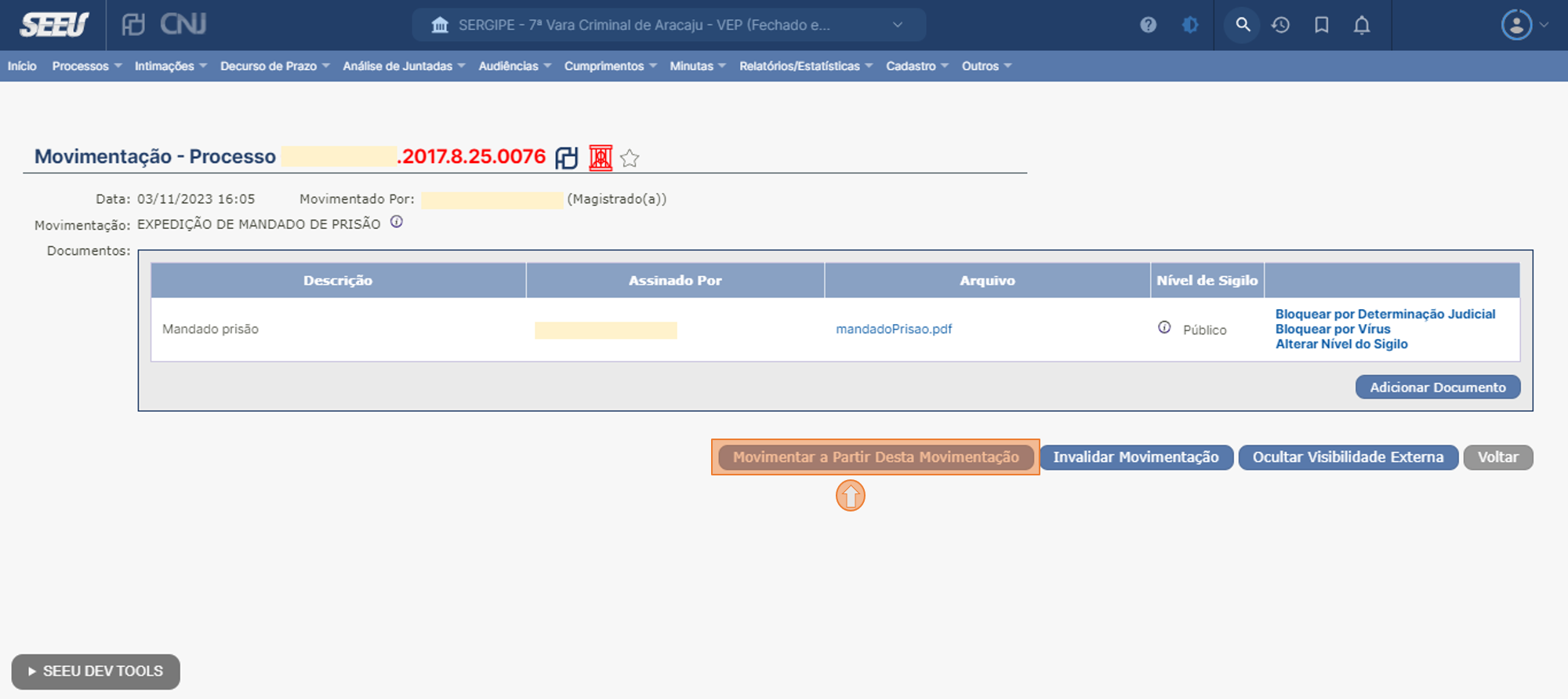Click the date text 03/11/2023 16:05
Viewport: 1568px width, 699px height.
point(196,199)
